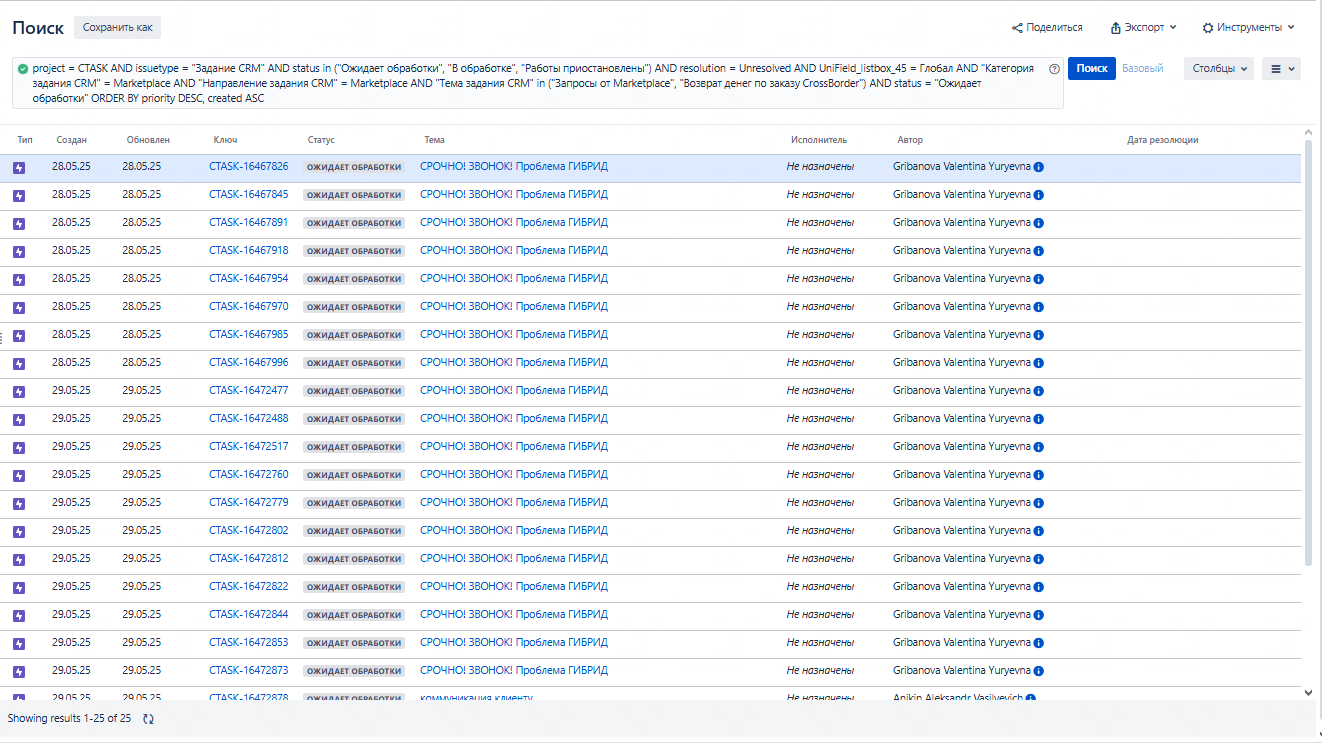
Task: Click author info icon in CTASK-16472488 row
Action: [x=1039, y=419]
